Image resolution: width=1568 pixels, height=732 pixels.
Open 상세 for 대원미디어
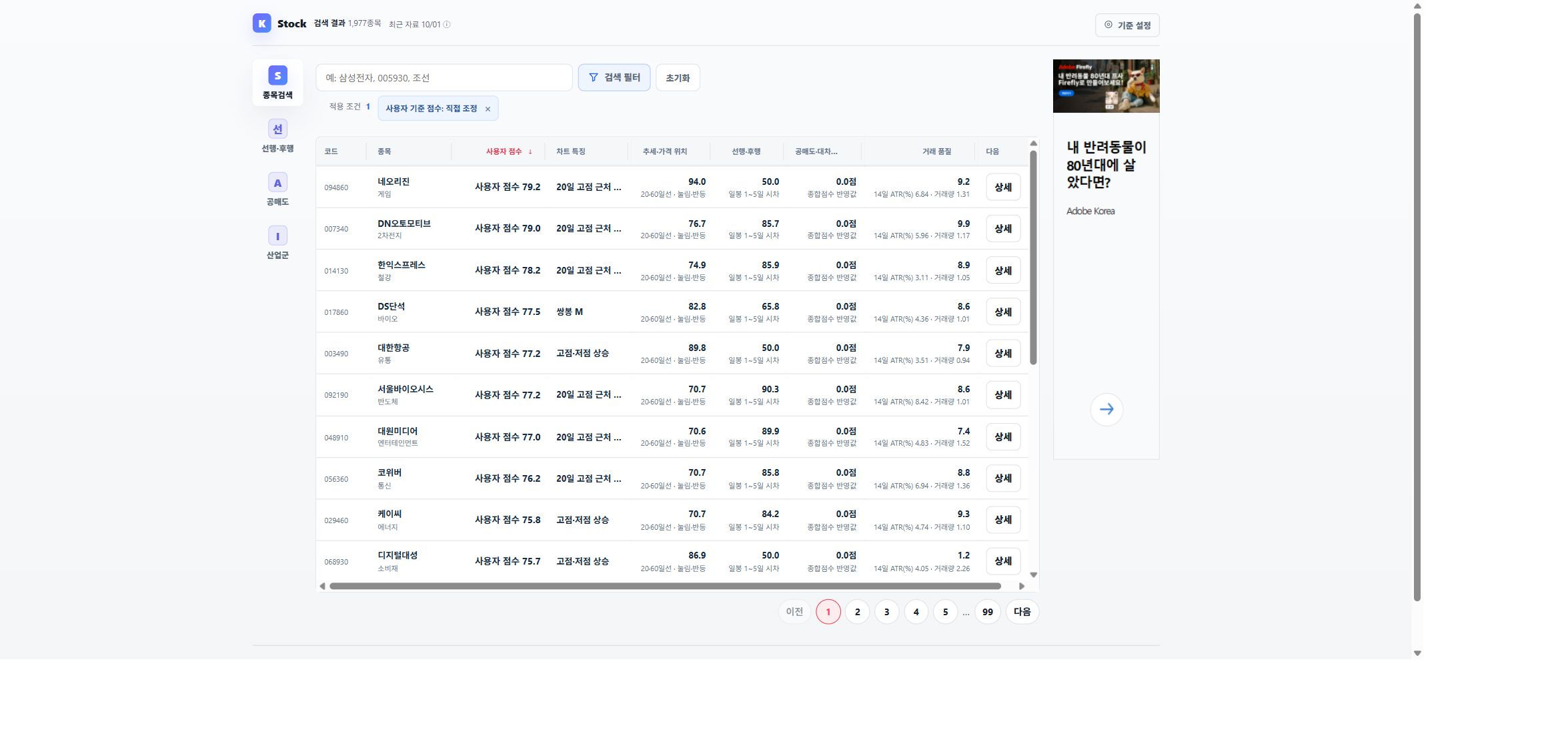[1003, 436]
